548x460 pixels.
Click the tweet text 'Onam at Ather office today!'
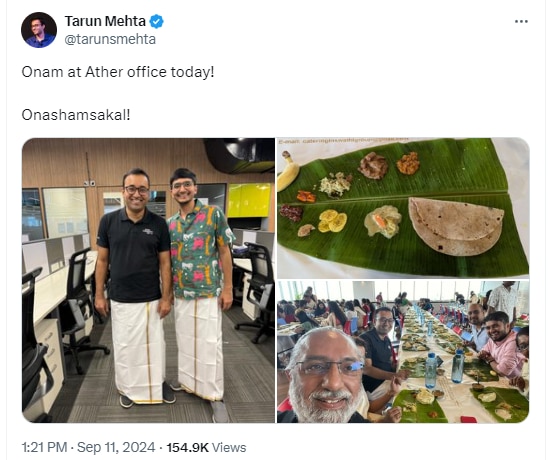coord(118,72)
